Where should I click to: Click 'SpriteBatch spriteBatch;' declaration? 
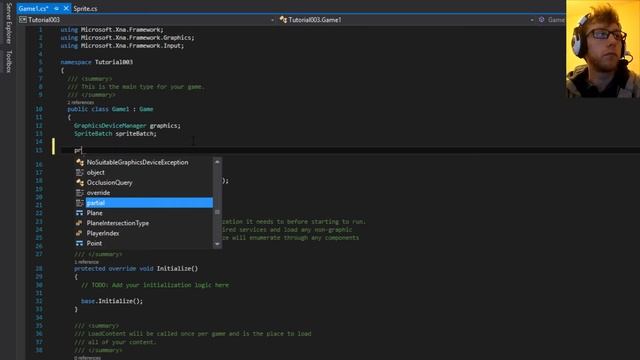115,133
